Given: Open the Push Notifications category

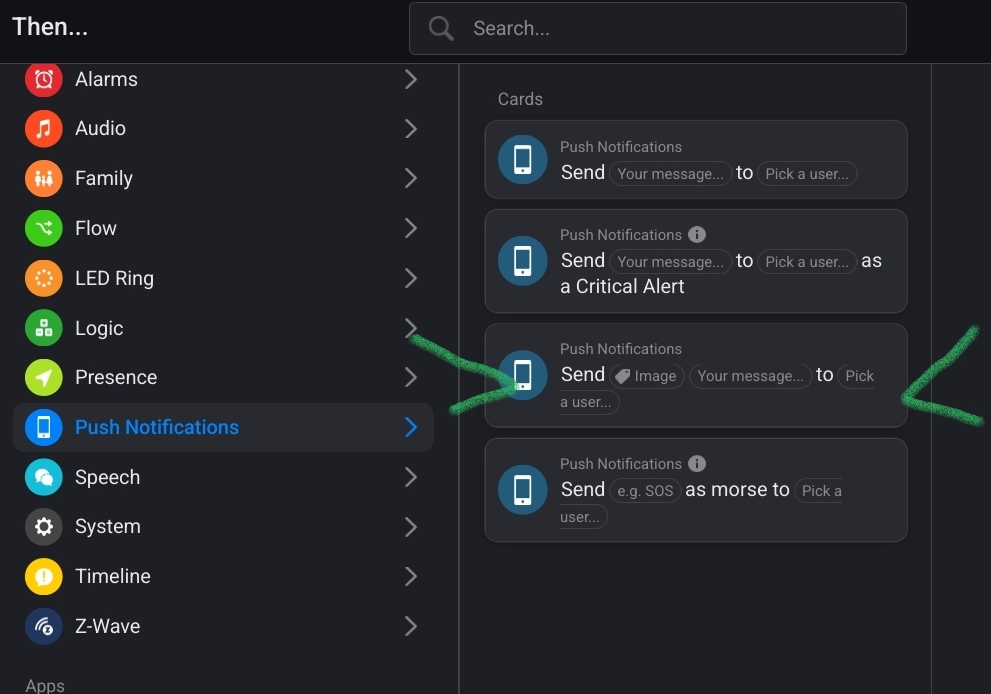Looking at the screenshot, I should (x=157, y=427).
